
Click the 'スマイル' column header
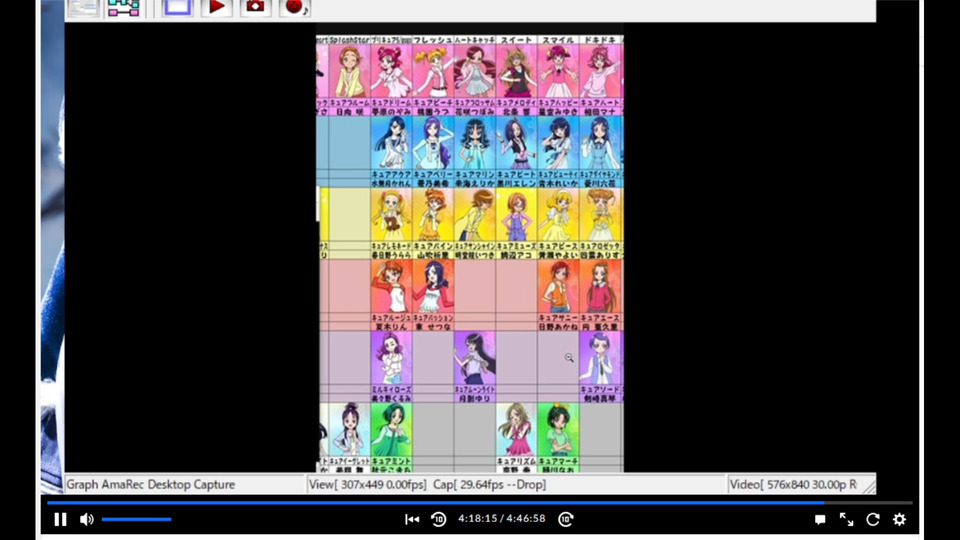pos(558,40)
